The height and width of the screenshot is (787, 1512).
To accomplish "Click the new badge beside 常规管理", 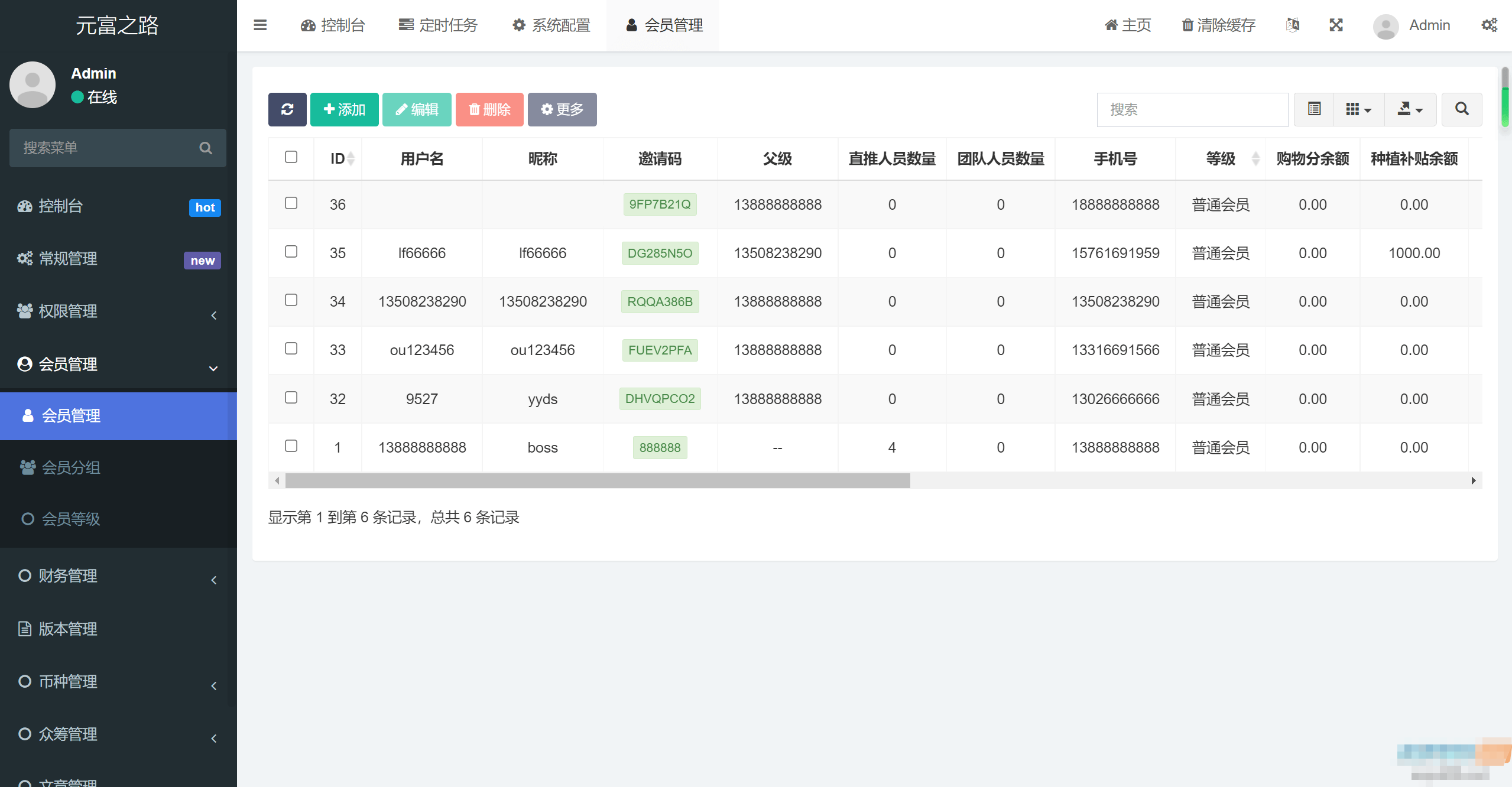I will (x=202, y=261).
